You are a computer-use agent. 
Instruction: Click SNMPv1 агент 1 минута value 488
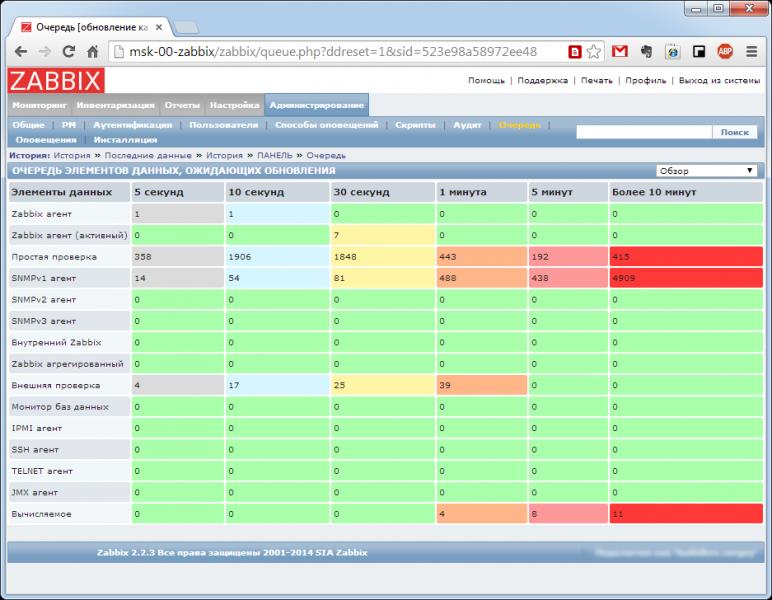point(482,278)
